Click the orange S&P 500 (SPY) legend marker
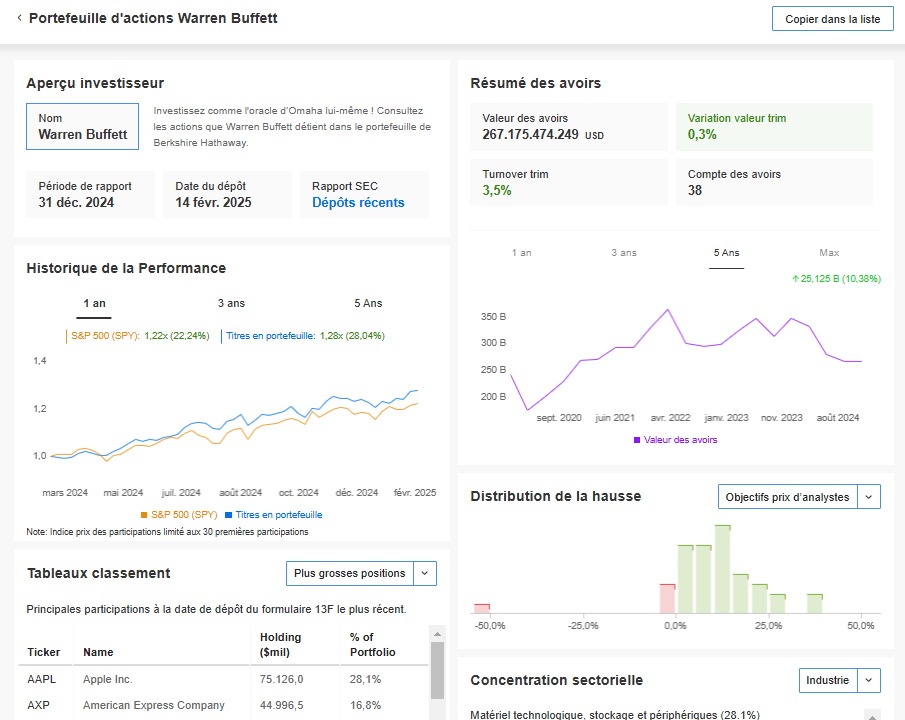 [144, 515]
